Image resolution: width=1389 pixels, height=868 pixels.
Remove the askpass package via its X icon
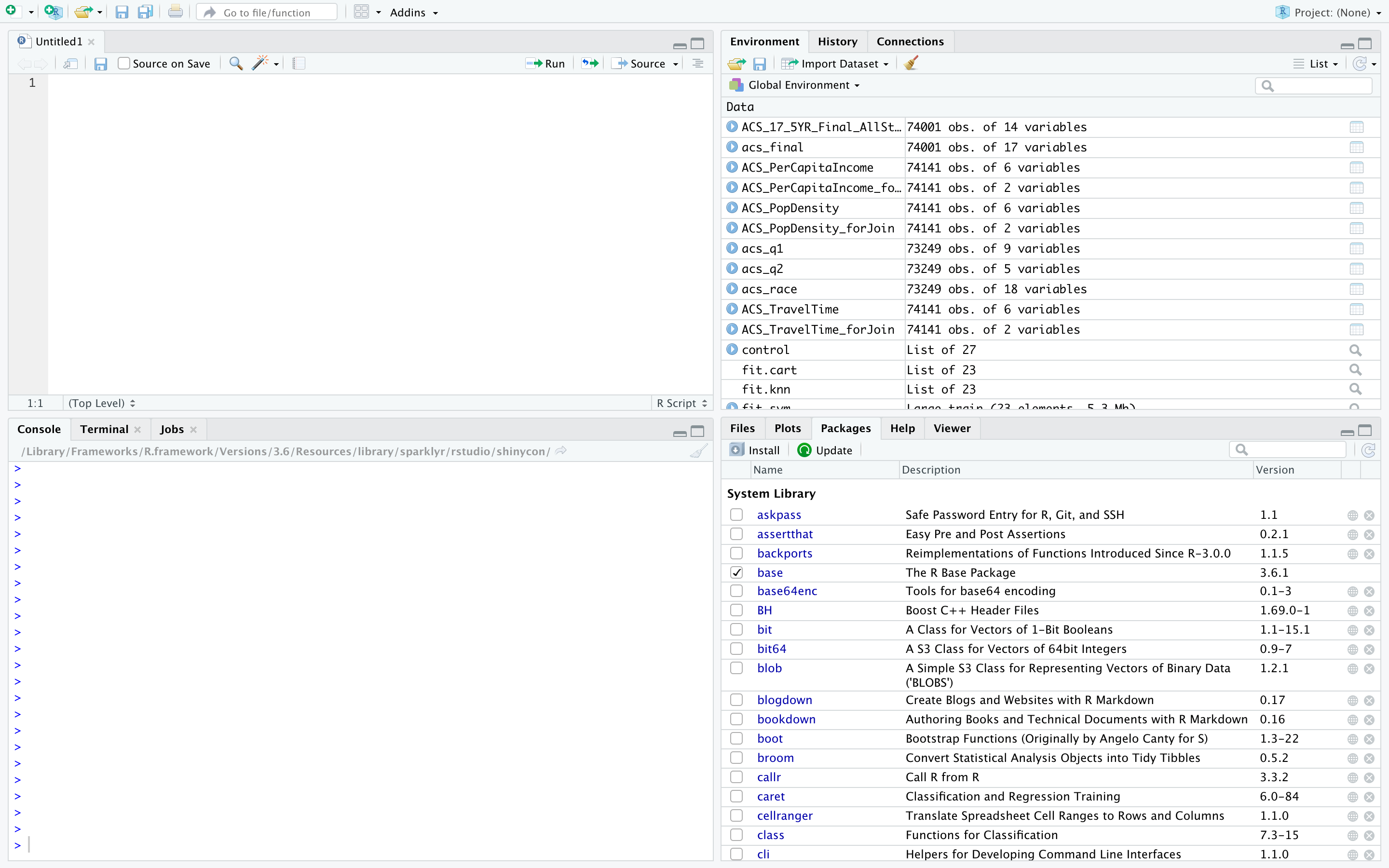click(1370, 515)
